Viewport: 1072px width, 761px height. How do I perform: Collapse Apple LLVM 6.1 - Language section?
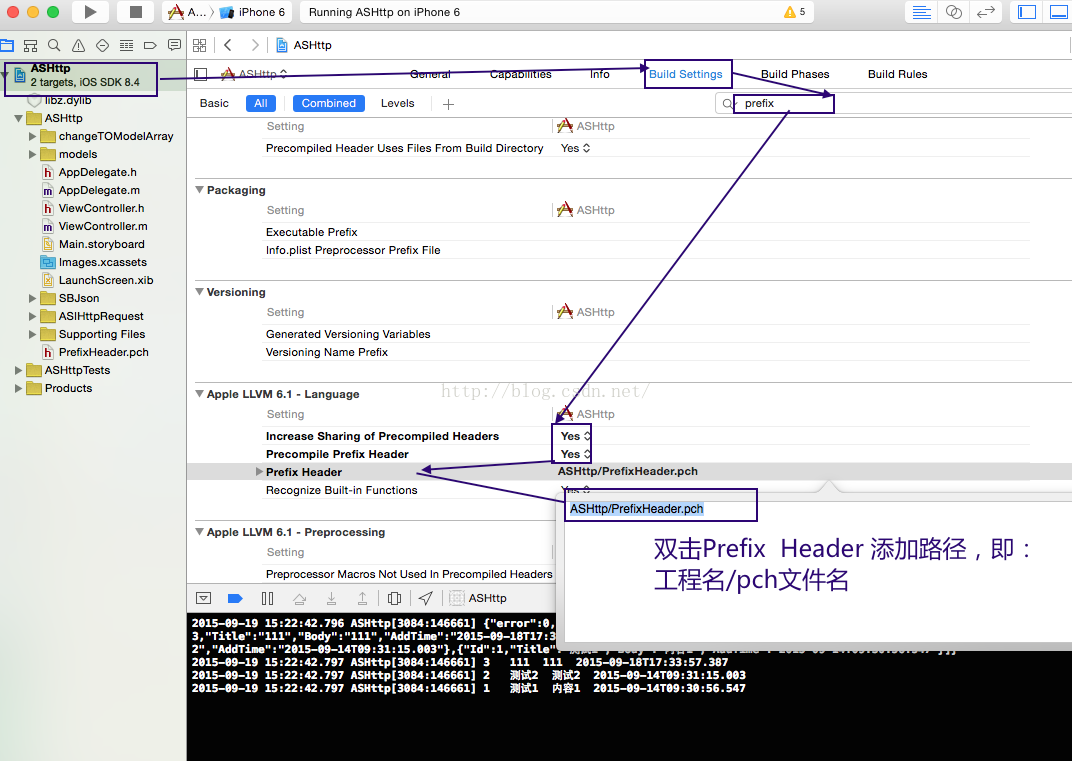point(200,394)
